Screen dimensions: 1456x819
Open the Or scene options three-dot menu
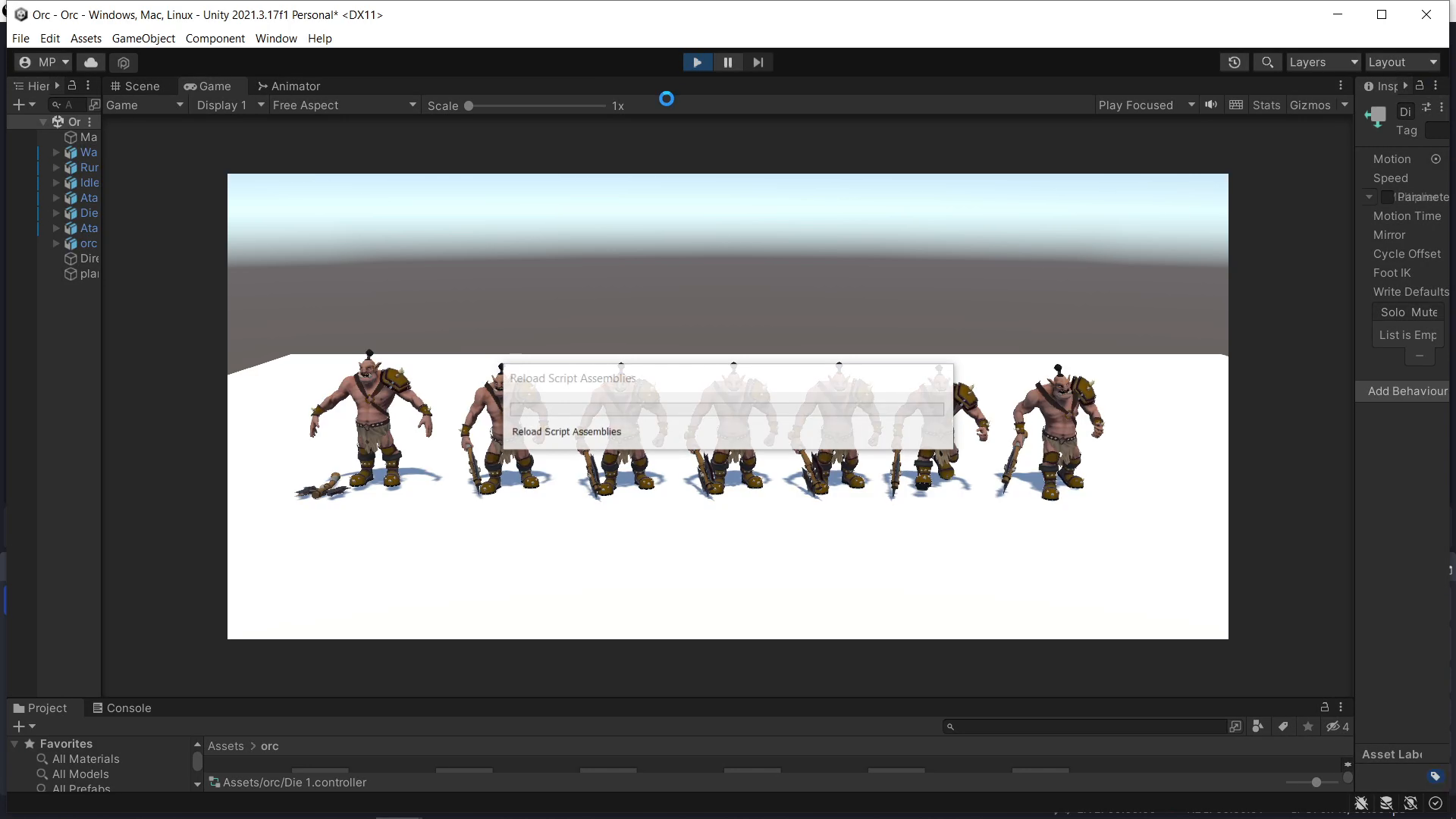[x=89, y=121]
